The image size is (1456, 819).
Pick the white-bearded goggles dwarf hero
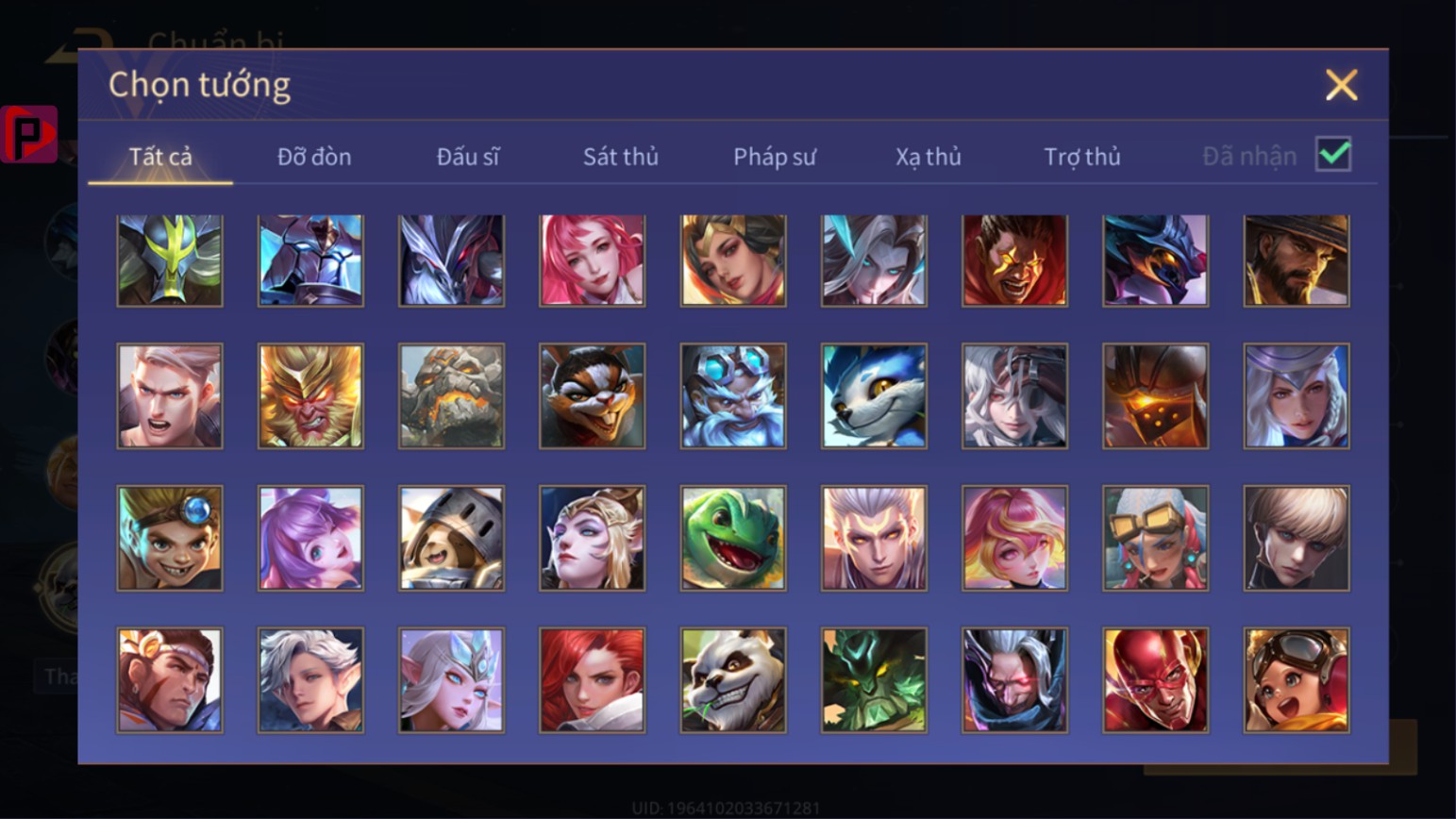click(x=733, y=395)
